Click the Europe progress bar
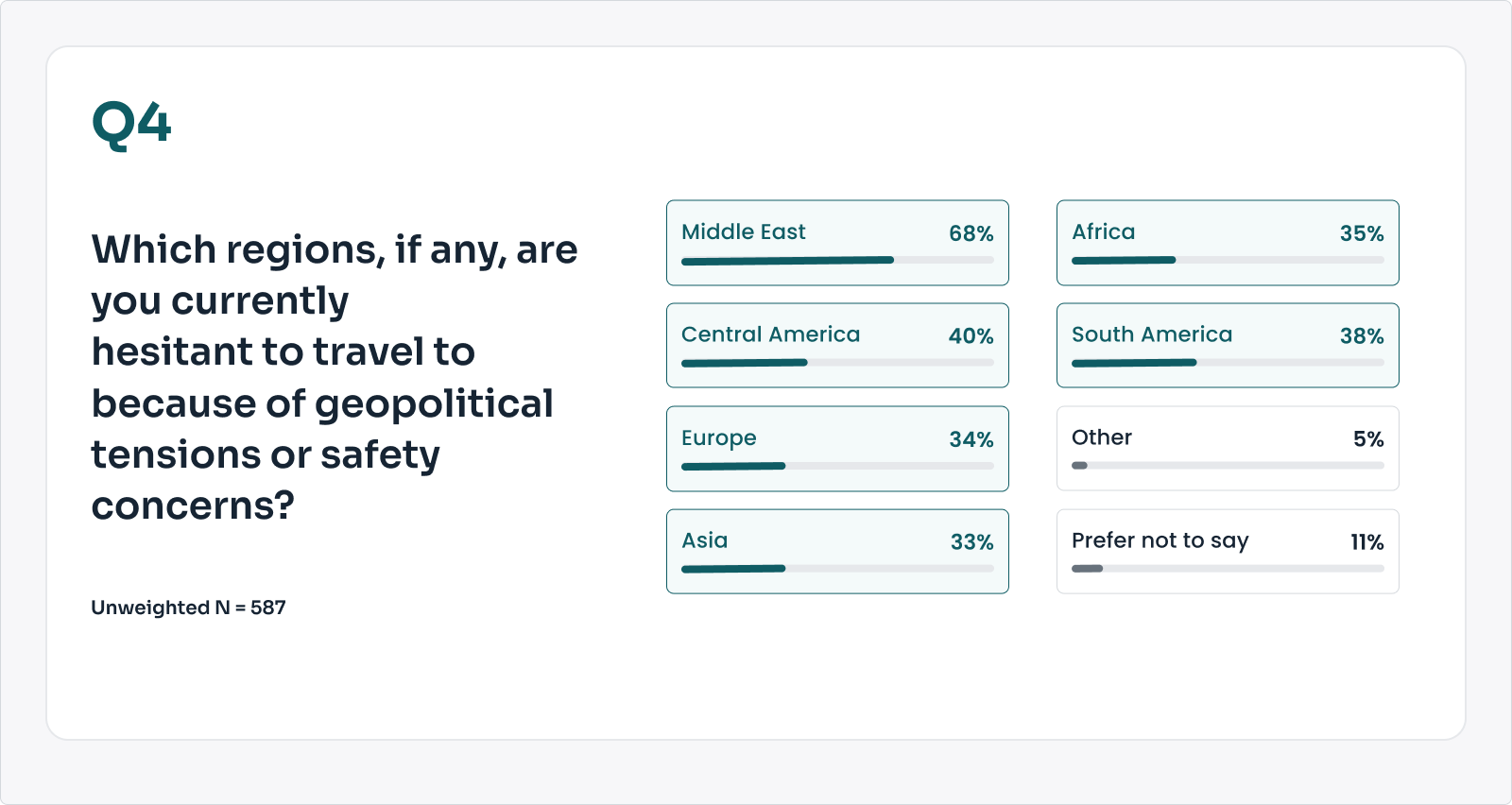This screenshot has height=805, width=1512. click(x=837, y=466)
